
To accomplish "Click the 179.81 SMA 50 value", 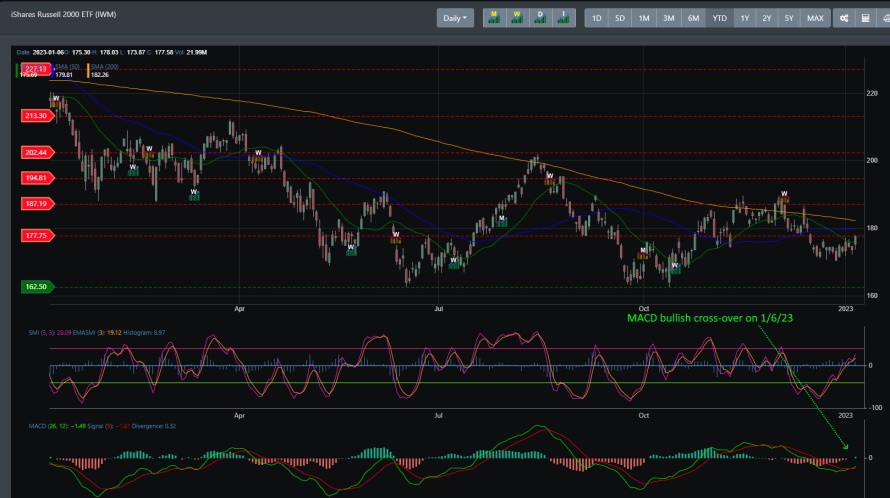I will (64, 75).
